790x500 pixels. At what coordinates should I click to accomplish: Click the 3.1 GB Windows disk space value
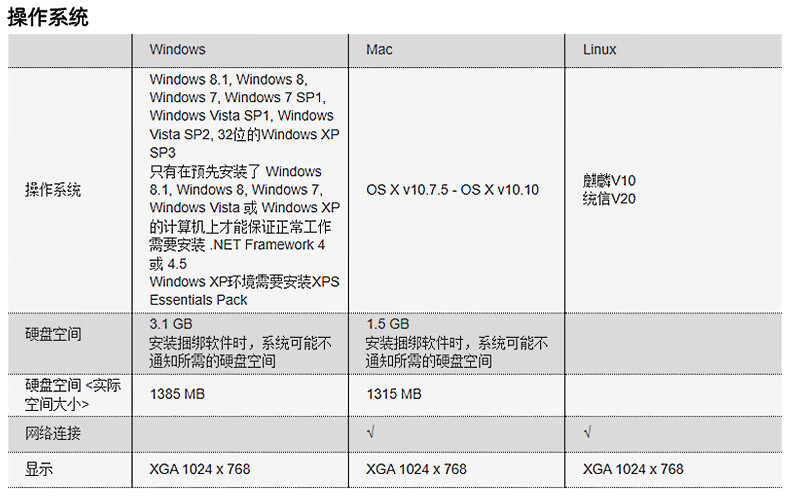[x=171, y=324]
